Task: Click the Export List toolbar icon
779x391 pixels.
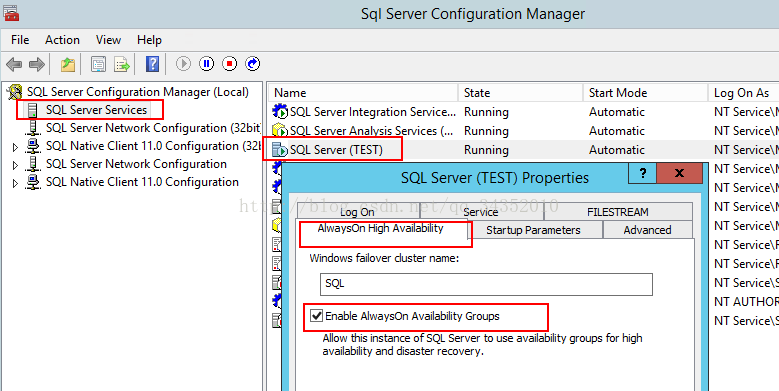Action: pyautogui.click(x=122, y=64)
